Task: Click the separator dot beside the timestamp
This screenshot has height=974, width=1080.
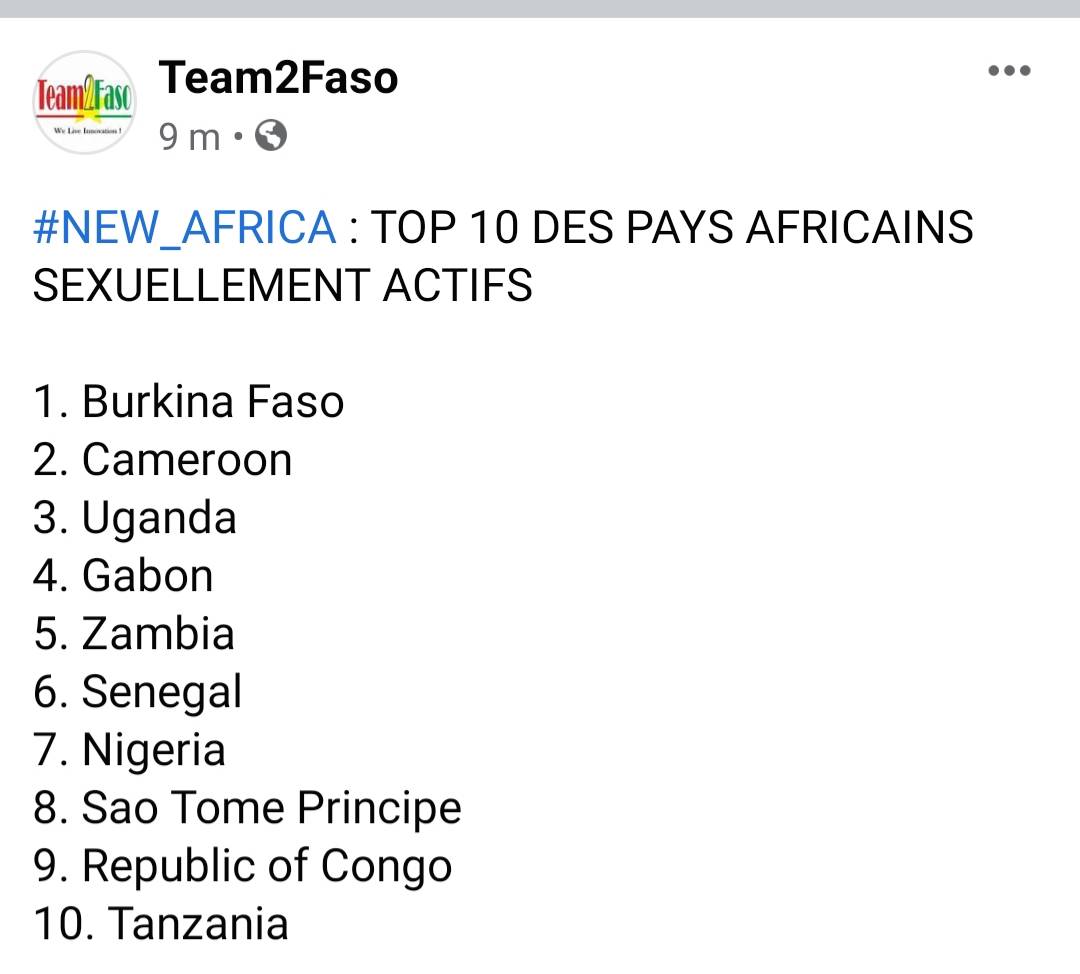Action: (x=238, y=136)
